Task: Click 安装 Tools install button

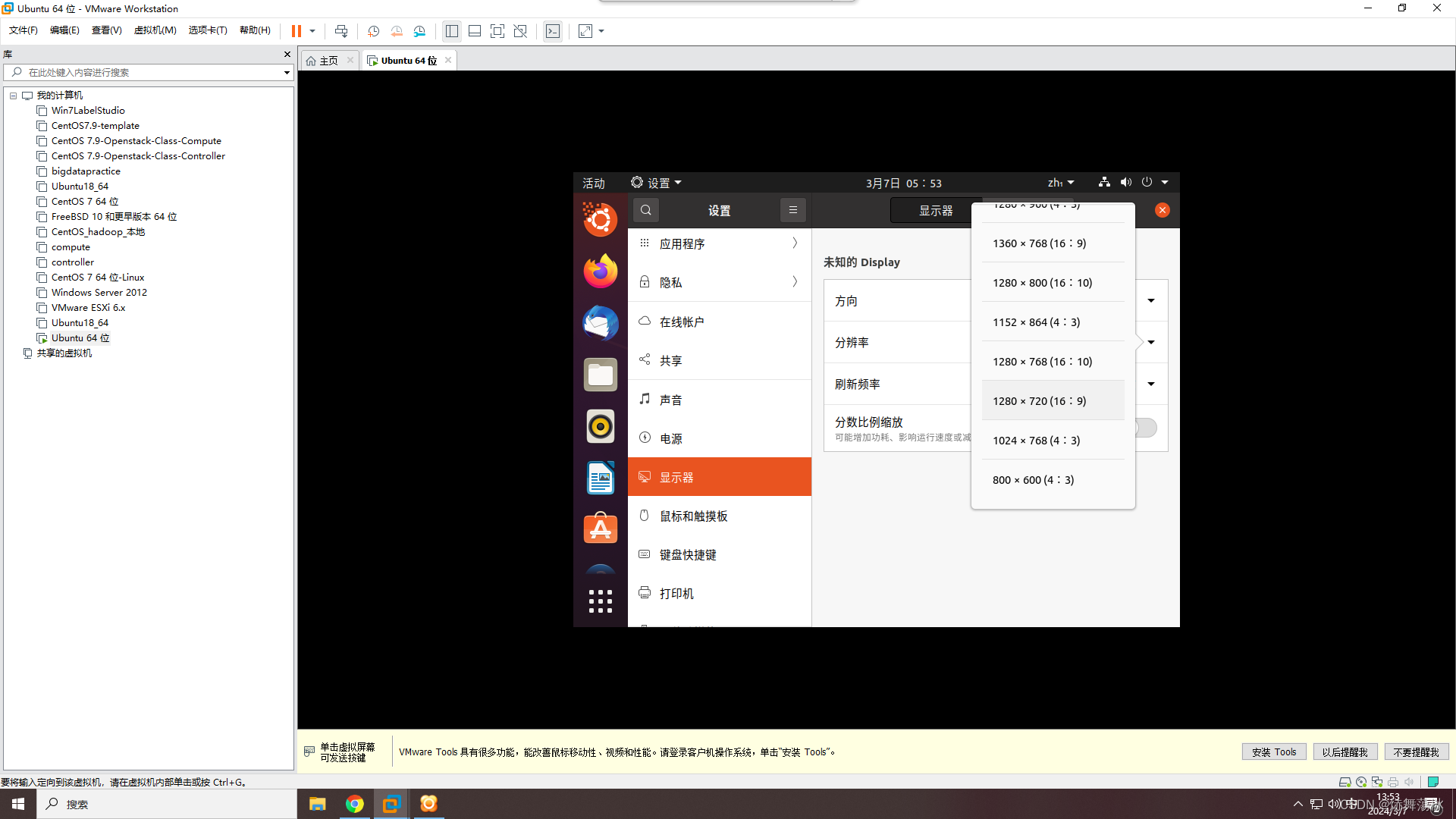Action: click(x=1274, y=751)
